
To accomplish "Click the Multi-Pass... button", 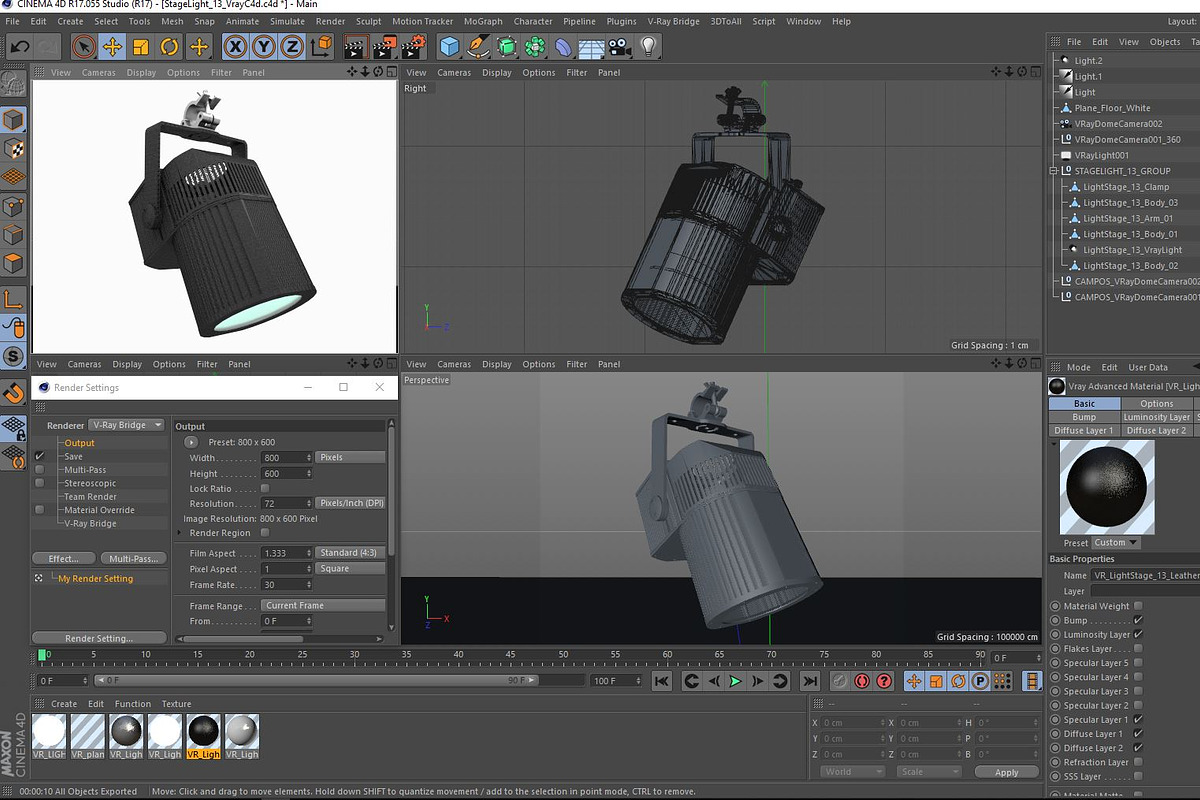I will click(133, 558).
